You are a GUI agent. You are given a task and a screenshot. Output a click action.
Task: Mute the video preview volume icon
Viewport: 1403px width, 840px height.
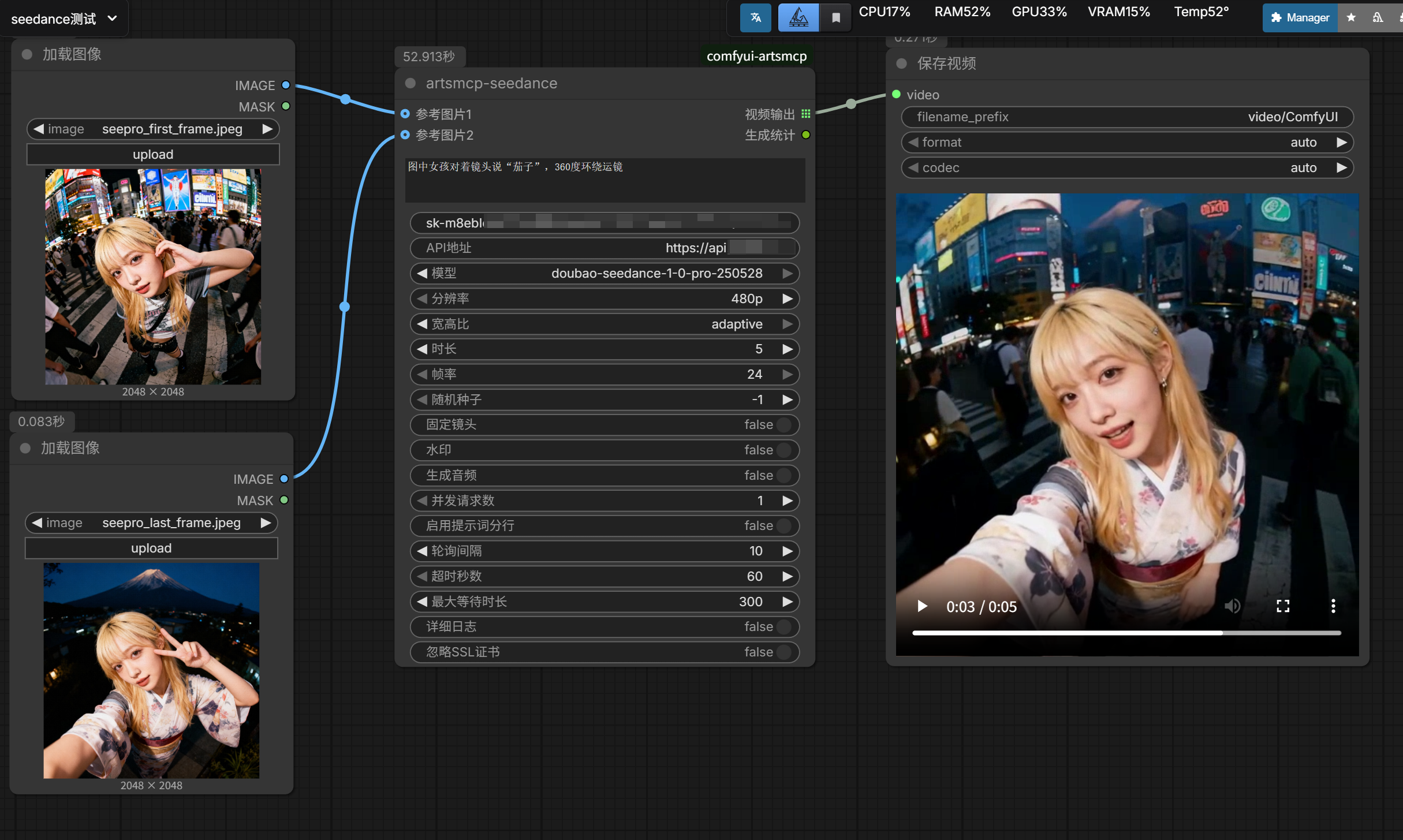1232,606
